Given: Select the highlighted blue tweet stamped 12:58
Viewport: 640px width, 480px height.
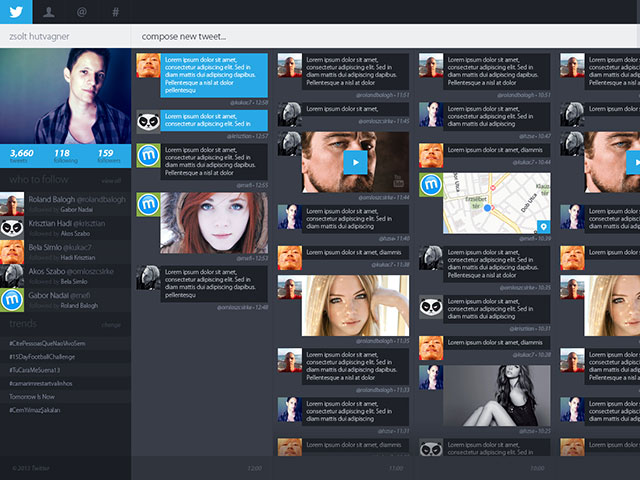Looking at the screenshot, I should (x=214, y=75).
